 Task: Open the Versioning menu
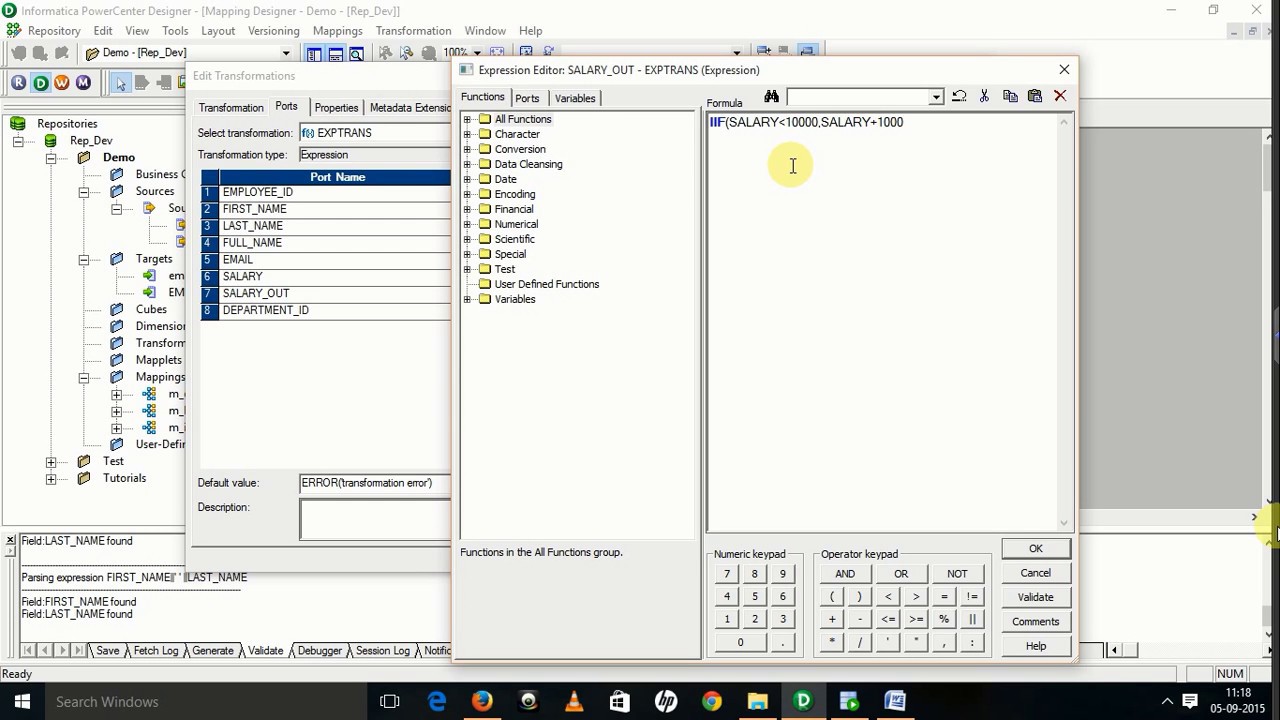tap(273, 31)
